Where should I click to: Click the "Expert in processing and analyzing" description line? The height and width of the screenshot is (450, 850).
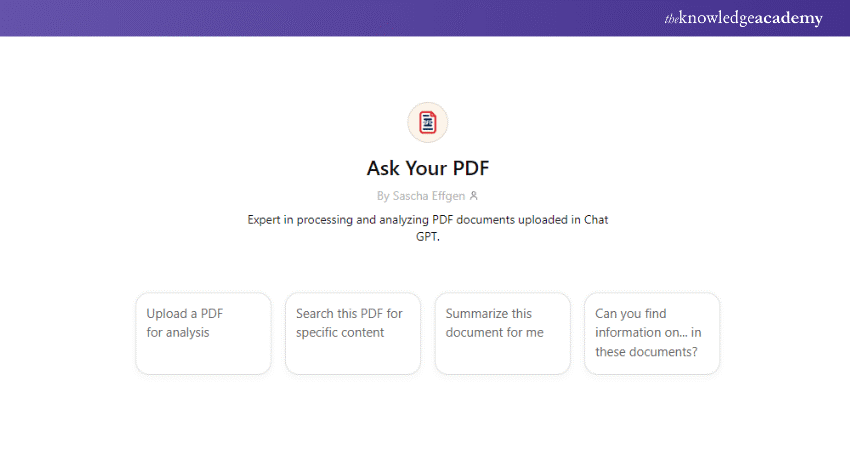428,220
